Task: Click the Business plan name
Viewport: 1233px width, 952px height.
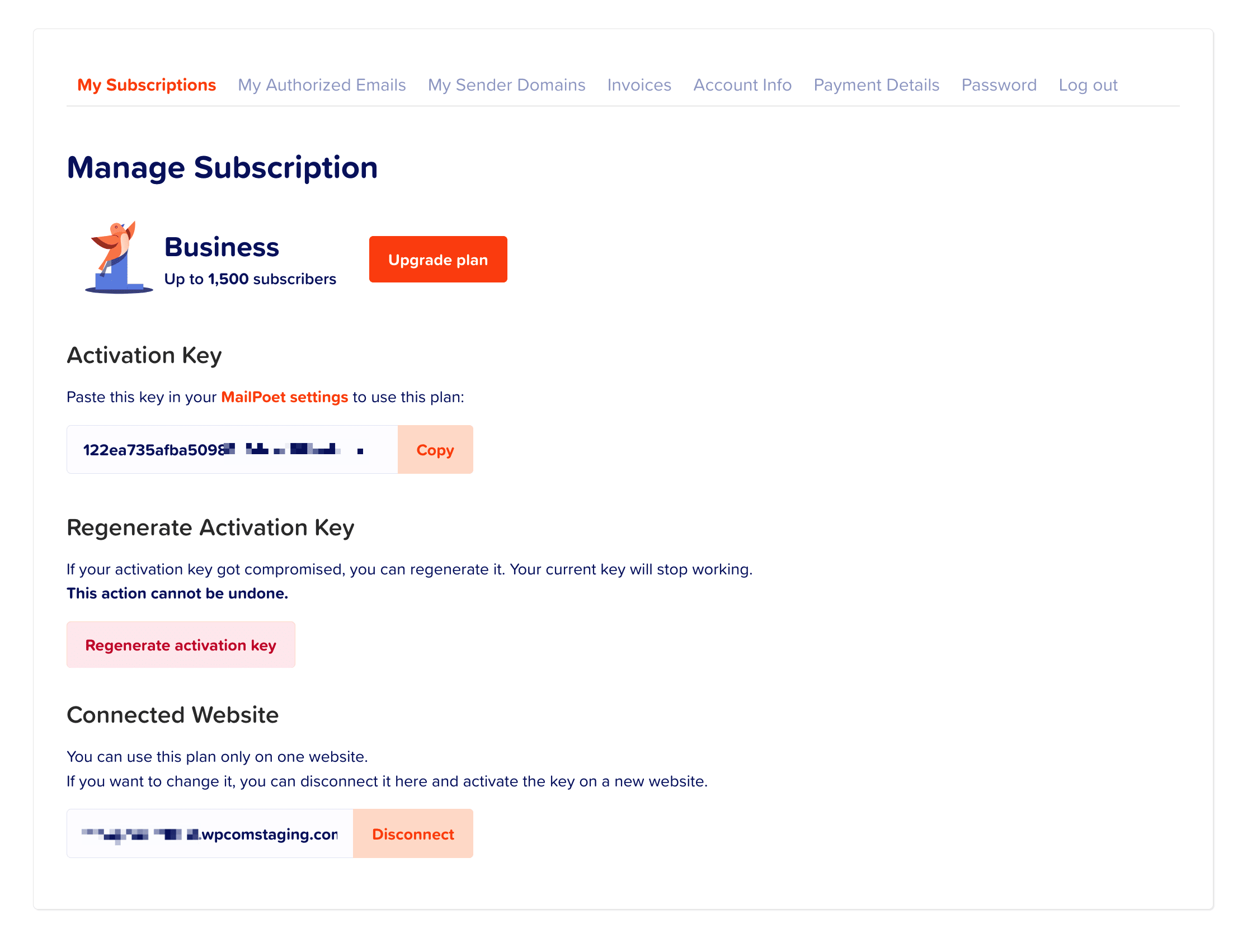Action: (222, 247)
